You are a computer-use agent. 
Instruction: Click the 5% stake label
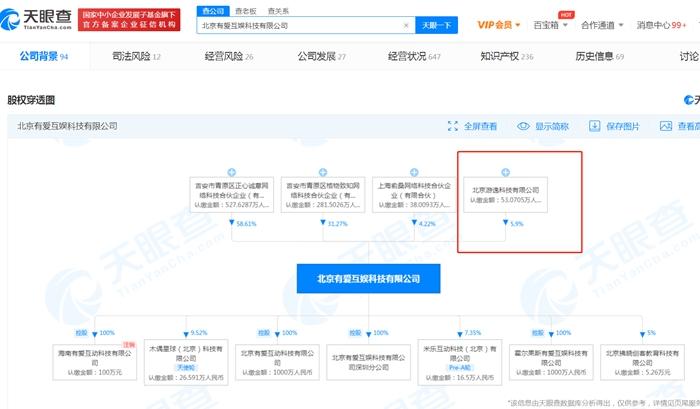tap(651, 333)
